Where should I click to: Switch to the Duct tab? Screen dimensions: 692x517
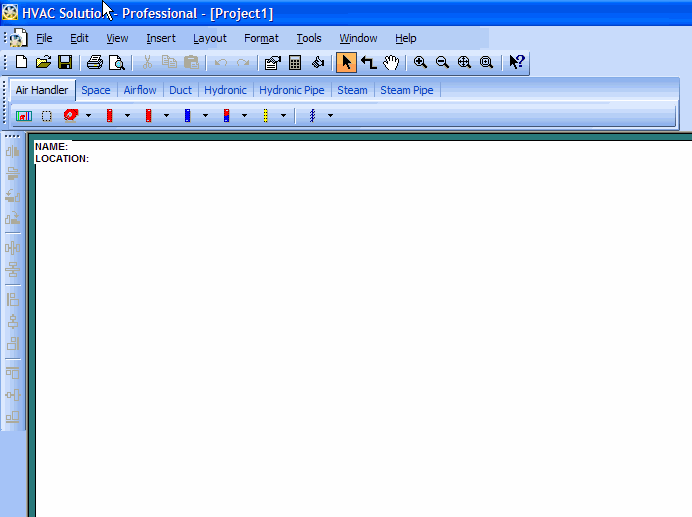click(x=181, y=90)
